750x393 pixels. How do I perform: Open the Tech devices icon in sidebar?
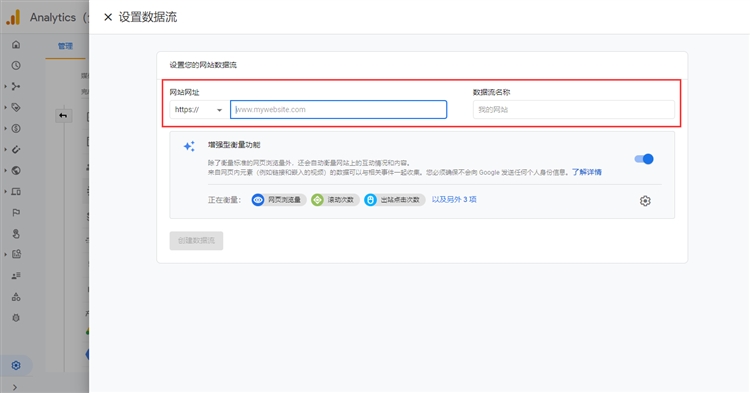point(16,192)
